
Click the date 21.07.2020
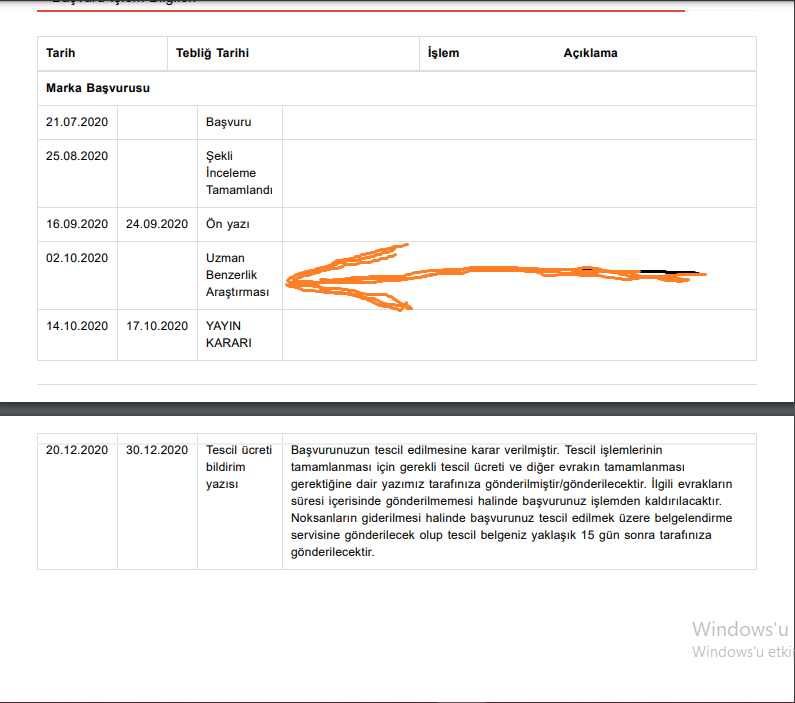pyautogui.click(x=77, y=122)
